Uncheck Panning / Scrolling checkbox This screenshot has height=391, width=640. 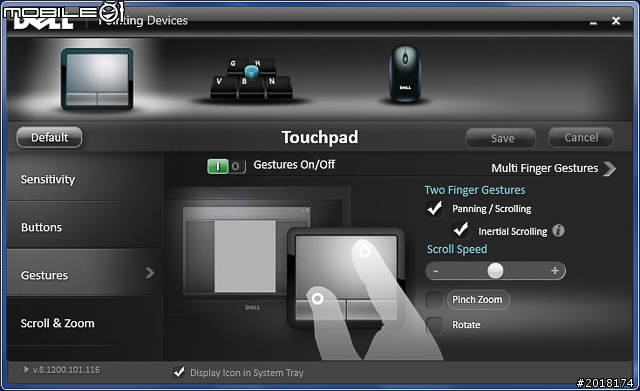434,209
